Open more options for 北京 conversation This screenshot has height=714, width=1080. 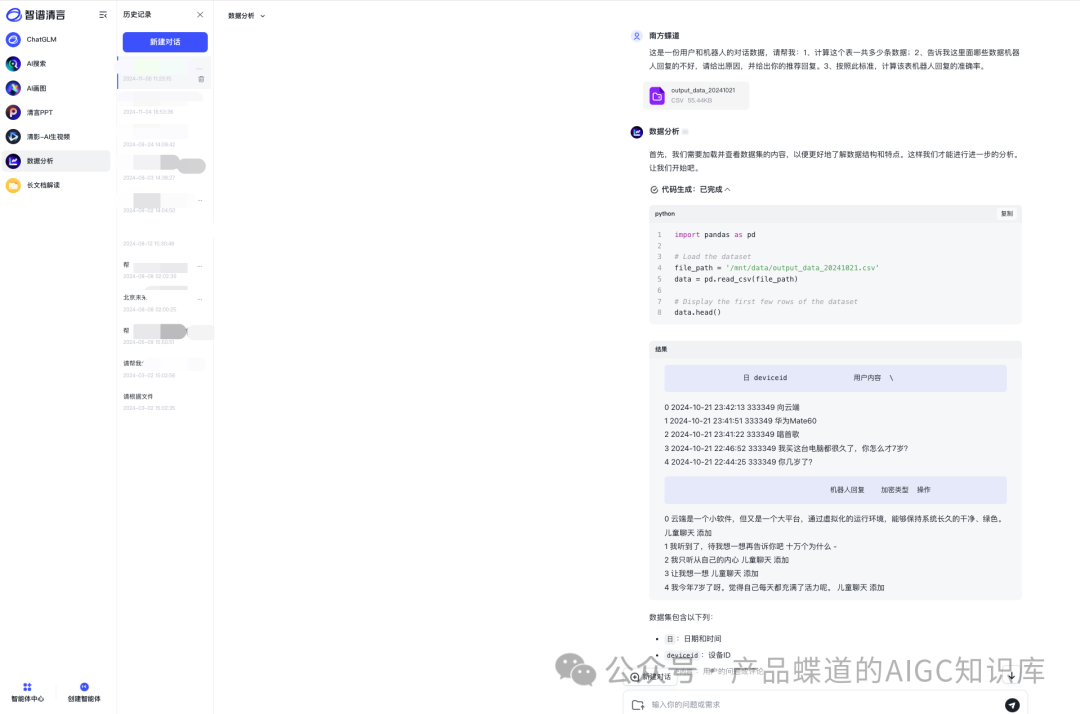click(x=200, y=299)
